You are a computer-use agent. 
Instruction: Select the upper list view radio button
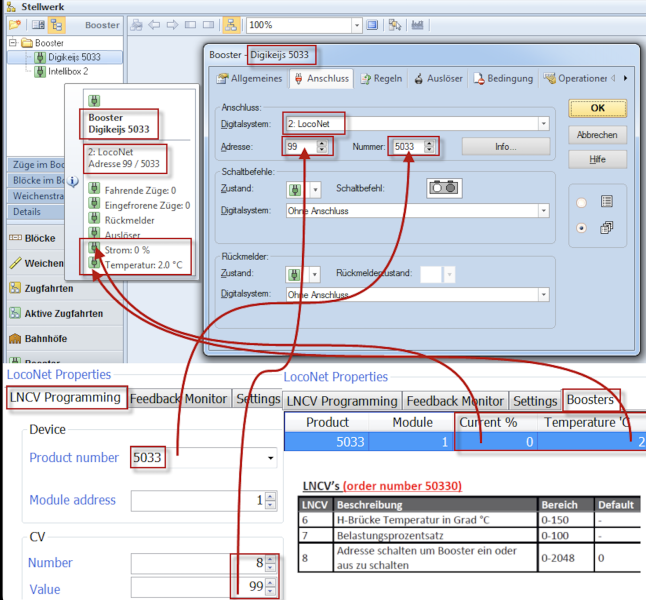click(581, 202)
